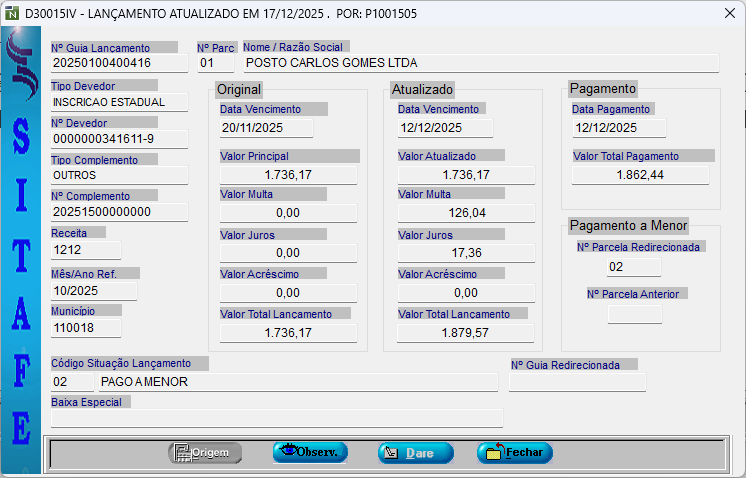This screenshot has height=478, width=746.
Task: Select the Nº Parcela Redirecionada field
Action: (x=634, y=267)
